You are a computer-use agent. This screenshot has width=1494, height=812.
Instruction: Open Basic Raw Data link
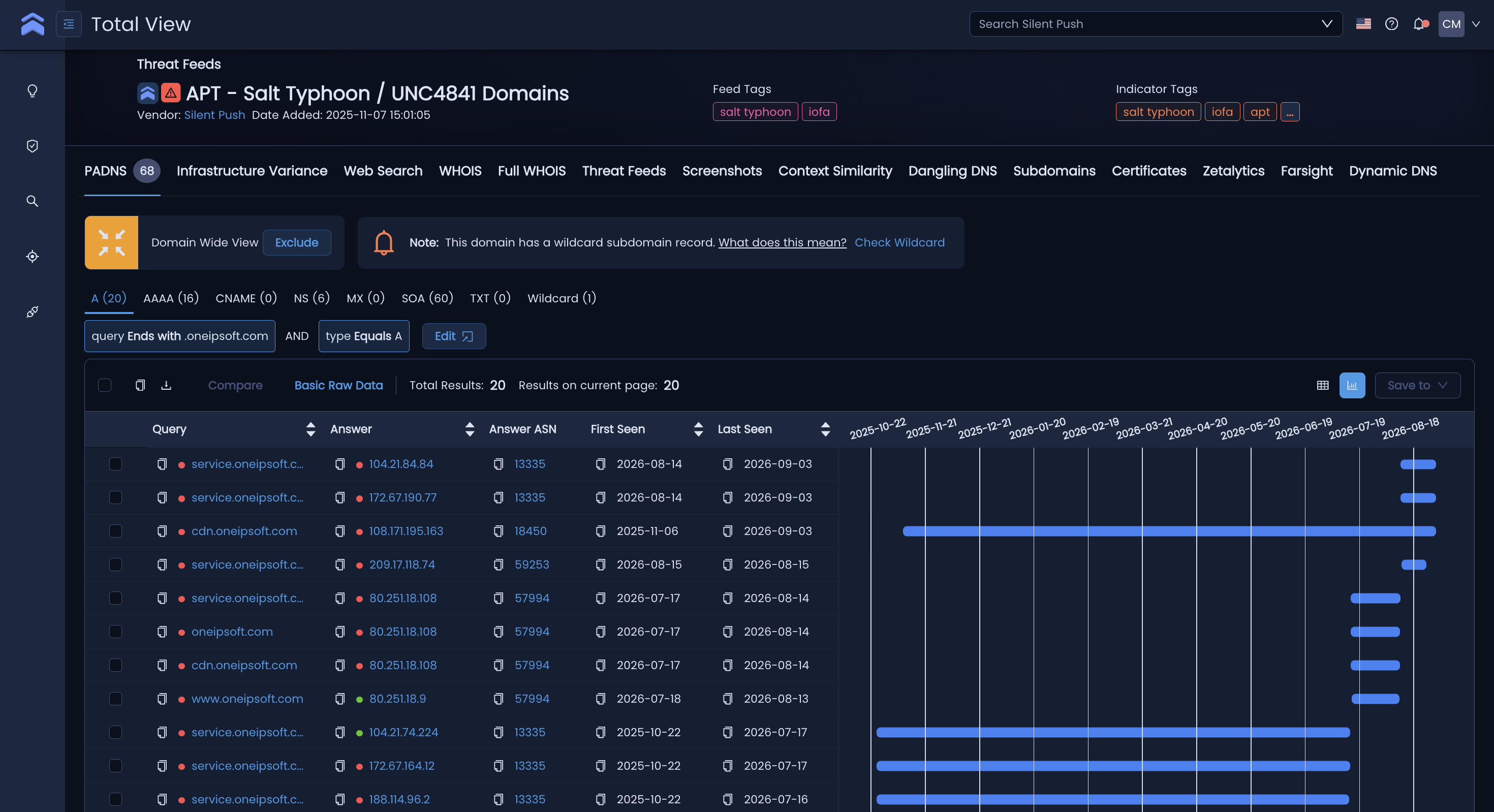pyautogui.click(x=339, y=385)
